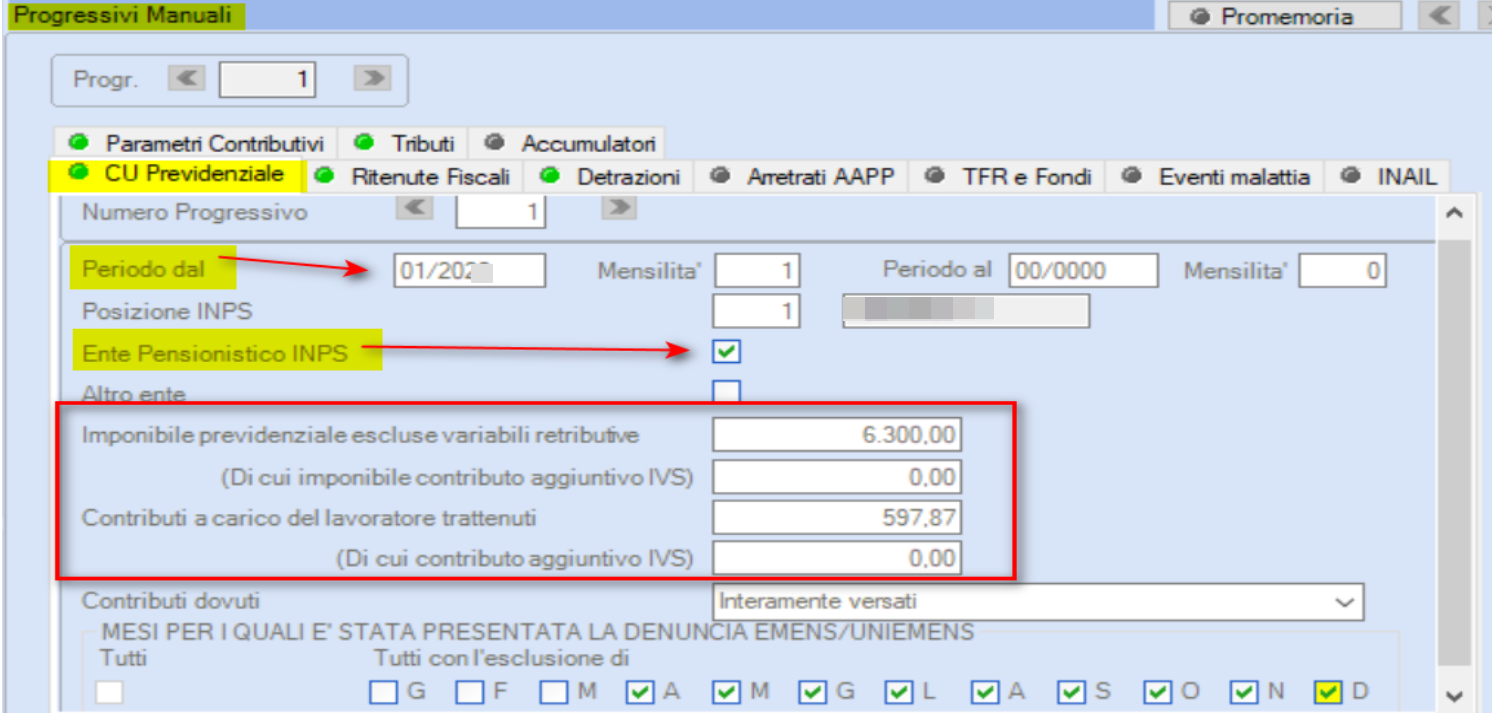Go to previous Progr. record arrow
The height and width of the screenshot is (713, 1492).
pyautogui.click(x=187, y=79)
